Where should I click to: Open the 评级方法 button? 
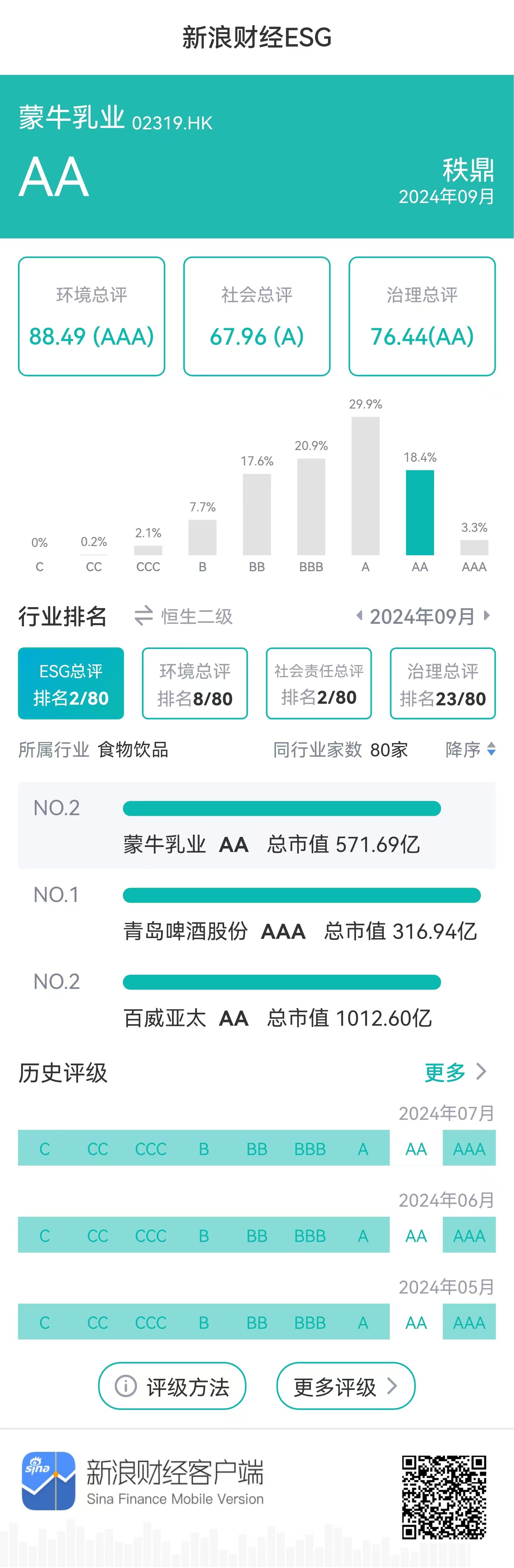(x=172, y=1386)
